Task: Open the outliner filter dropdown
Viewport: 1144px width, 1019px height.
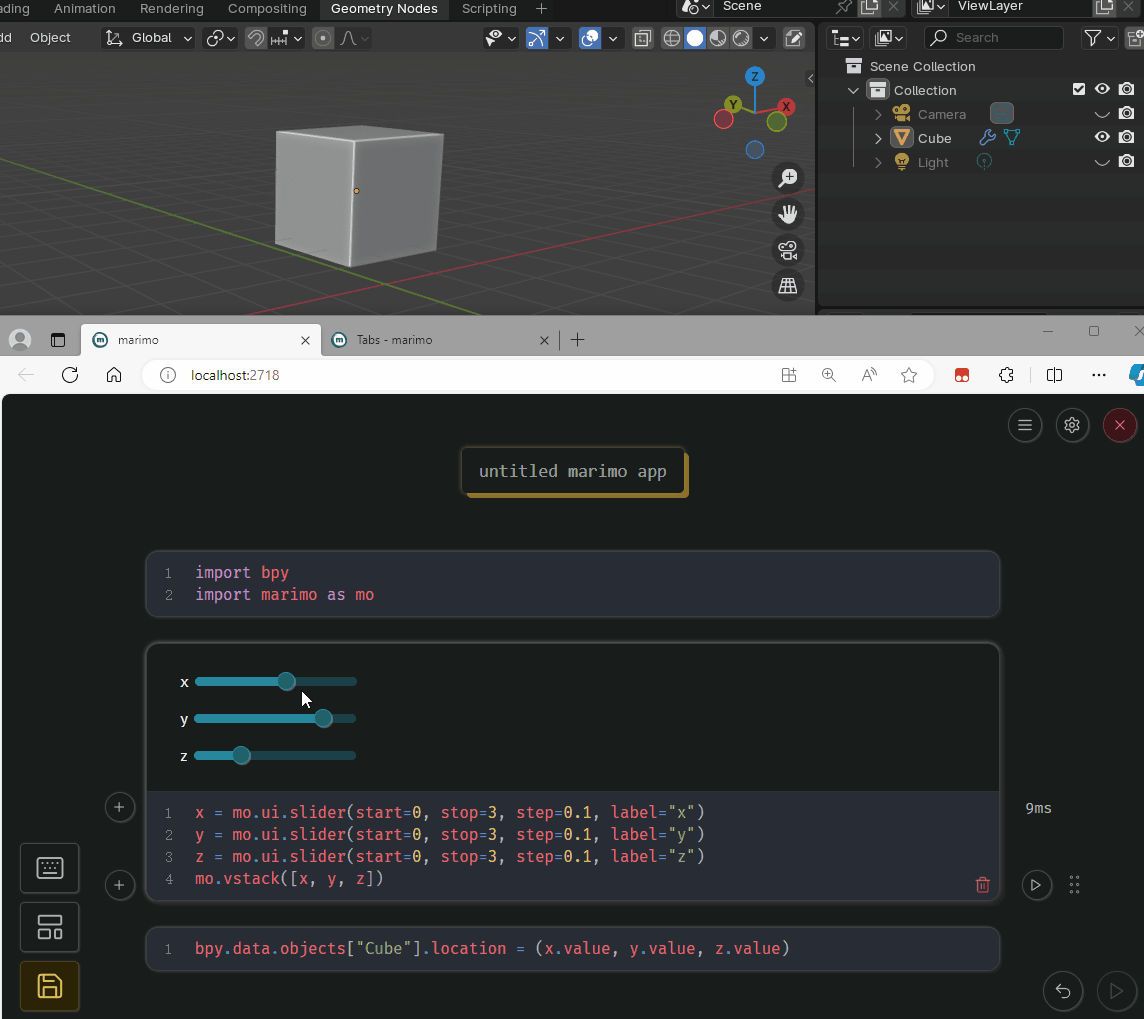Action: tap(1099, 38)
